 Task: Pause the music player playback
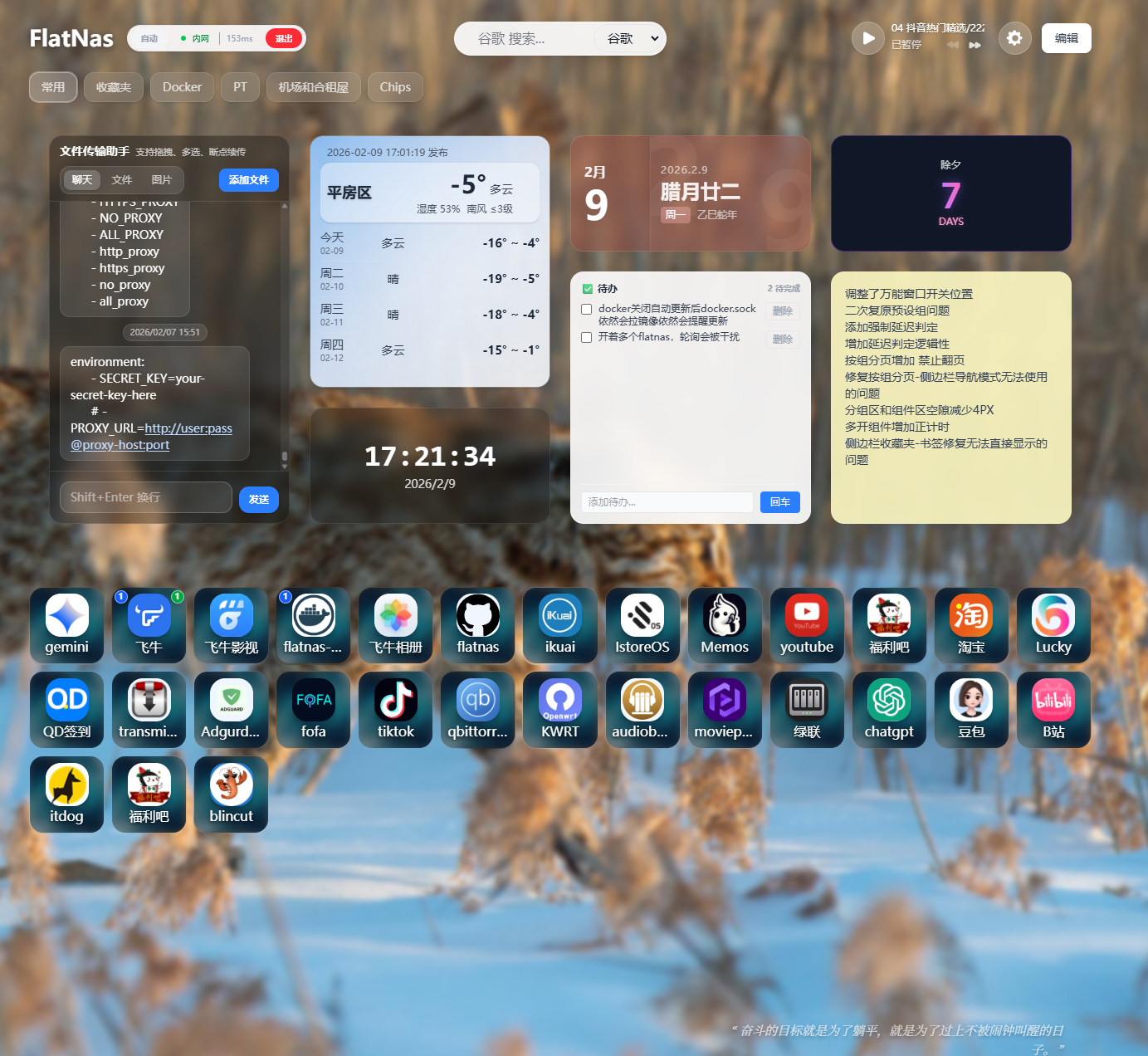867,37
